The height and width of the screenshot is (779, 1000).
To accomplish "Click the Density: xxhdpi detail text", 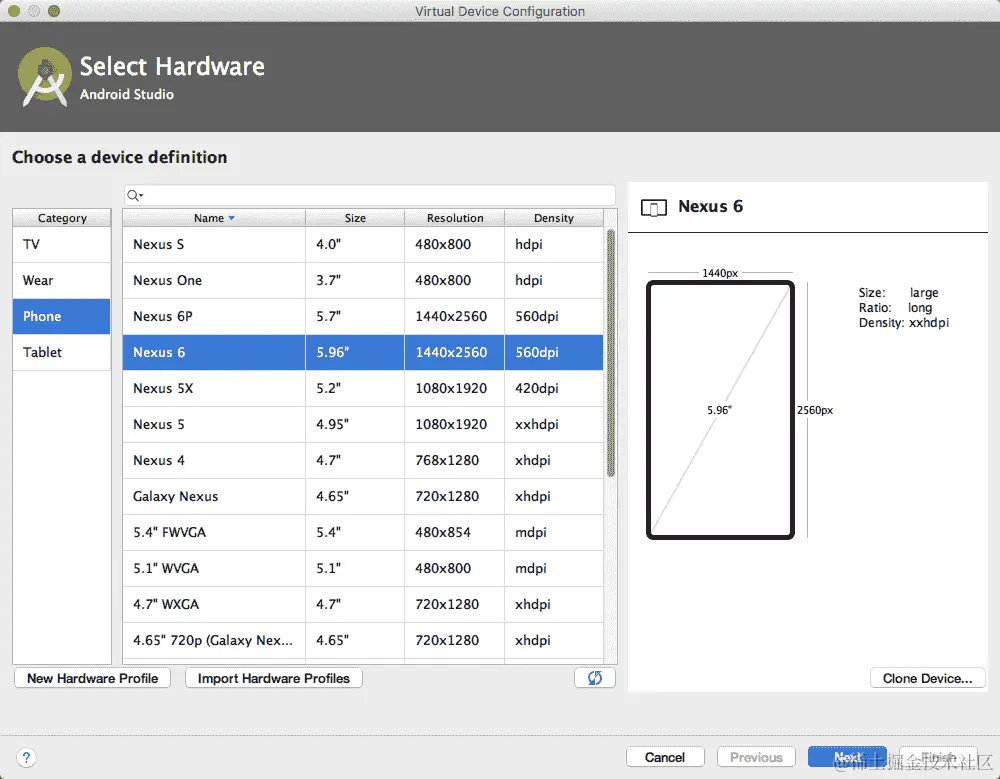I will [904, 323].
